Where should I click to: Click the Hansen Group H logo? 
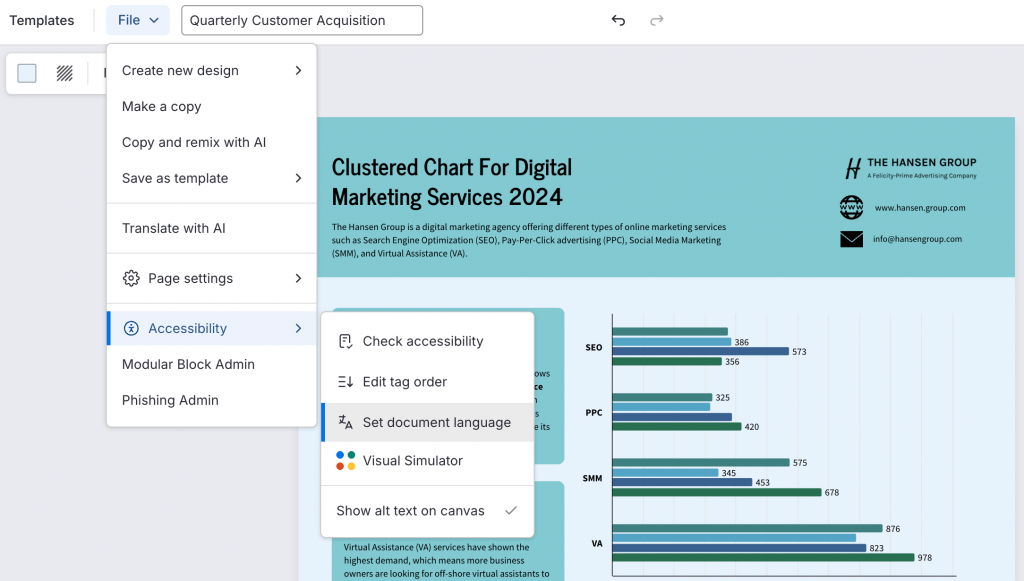(x=853, y=168)
